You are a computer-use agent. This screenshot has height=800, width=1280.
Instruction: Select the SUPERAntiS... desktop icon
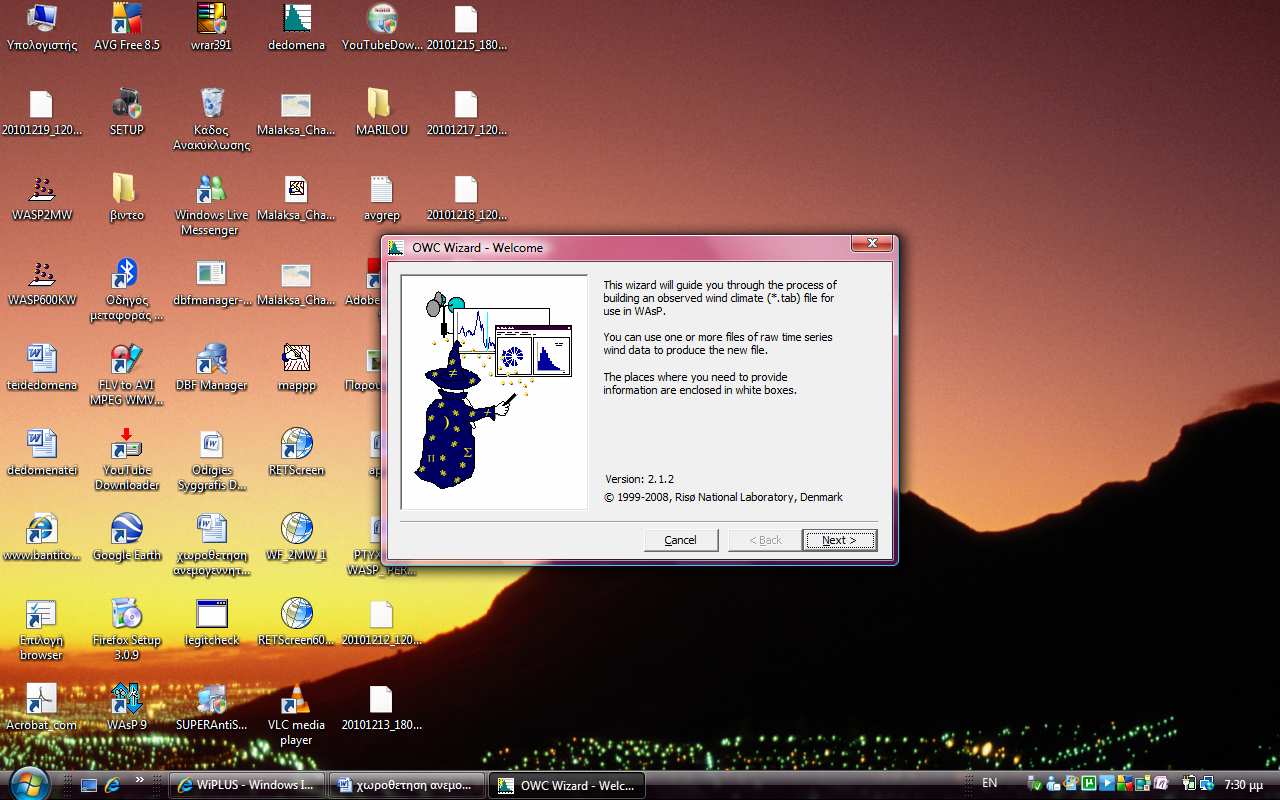tap(211, 708)
